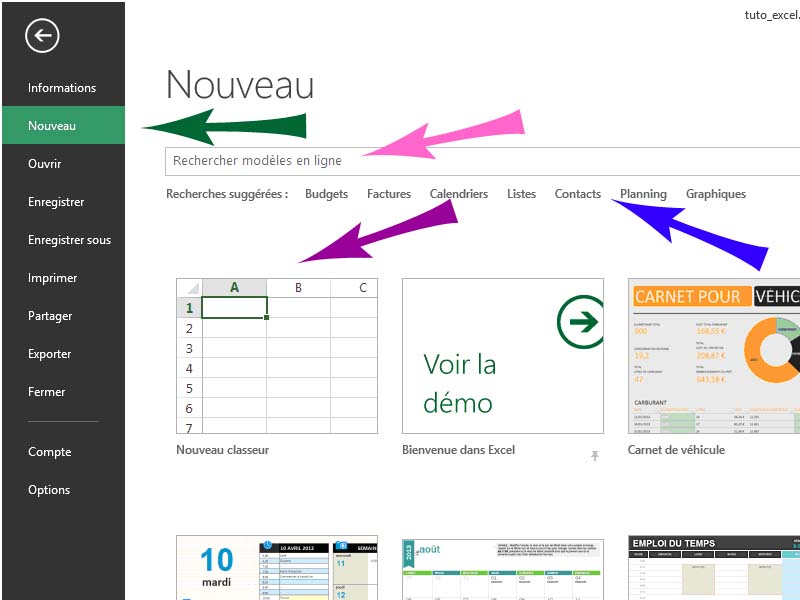Open the Emploi du temps template
The image size is (800, 600).
pos(714,568)
